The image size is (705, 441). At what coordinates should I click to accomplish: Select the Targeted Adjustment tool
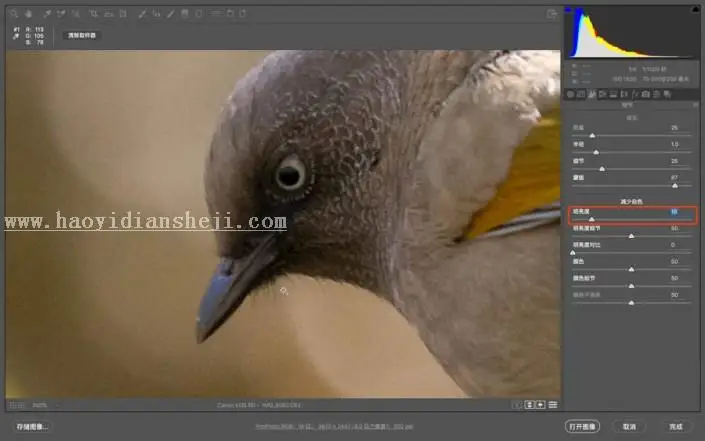pyautogui.click(x=76, y=14)
